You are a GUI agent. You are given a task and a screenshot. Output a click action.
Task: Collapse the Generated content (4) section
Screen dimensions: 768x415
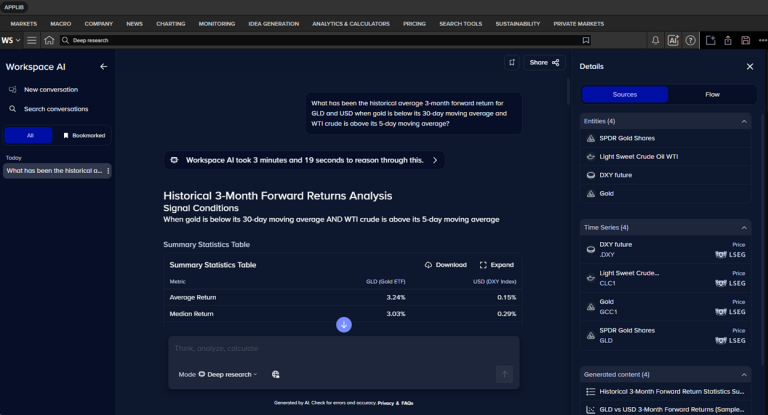744,374
